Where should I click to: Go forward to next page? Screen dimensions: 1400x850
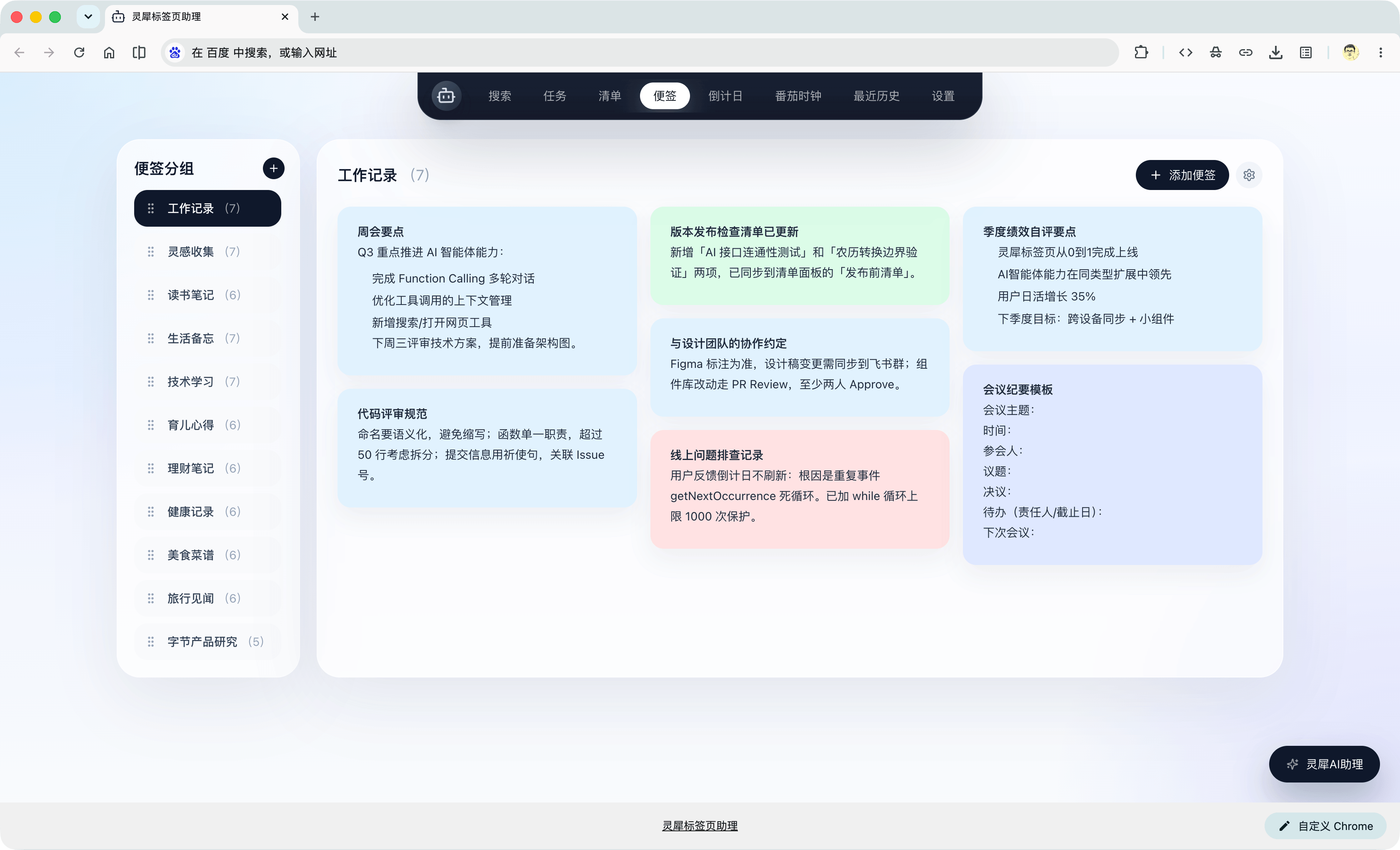tap(50, 52)
